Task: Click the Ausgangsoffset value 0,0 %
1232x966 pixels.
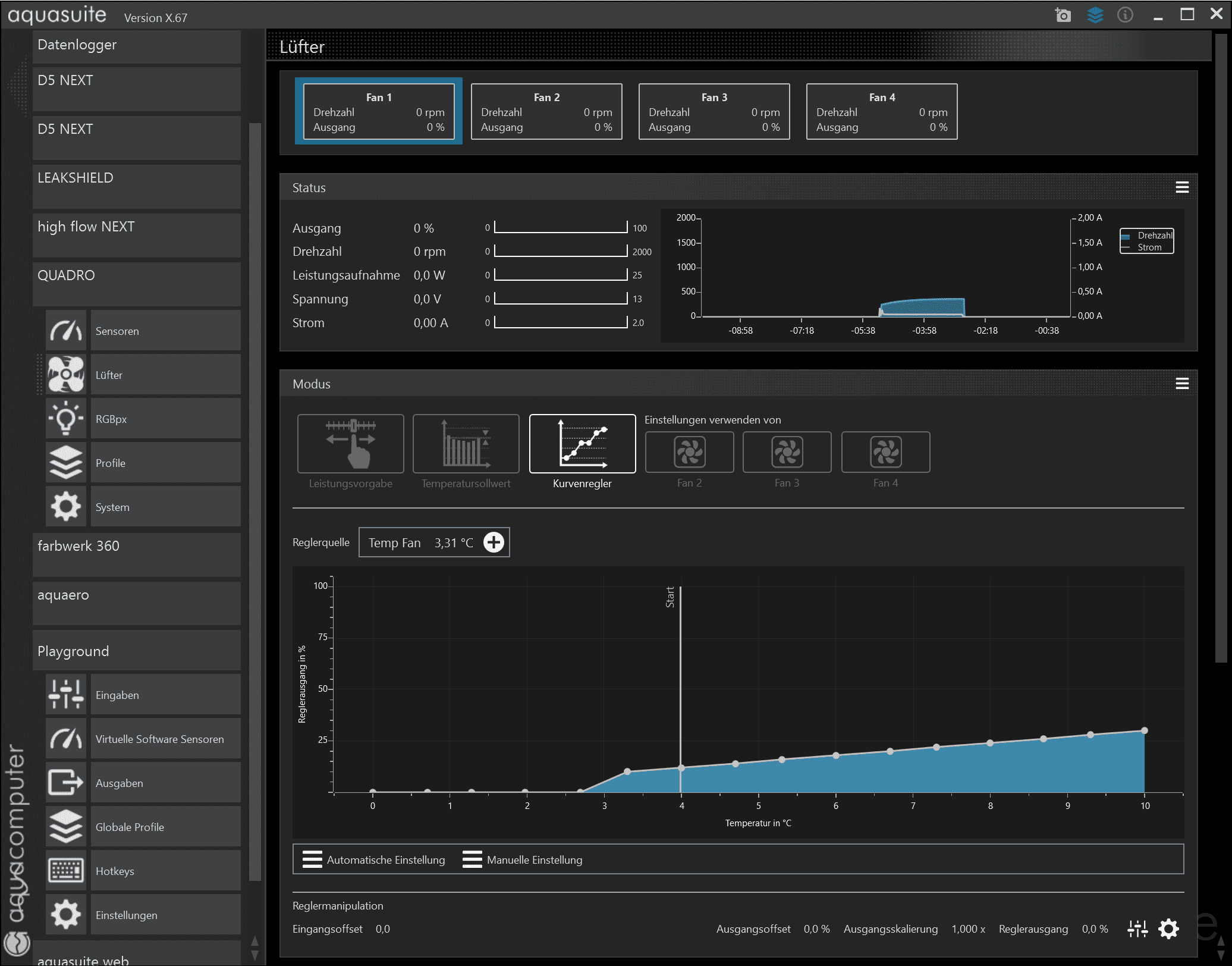Action: 816,929
